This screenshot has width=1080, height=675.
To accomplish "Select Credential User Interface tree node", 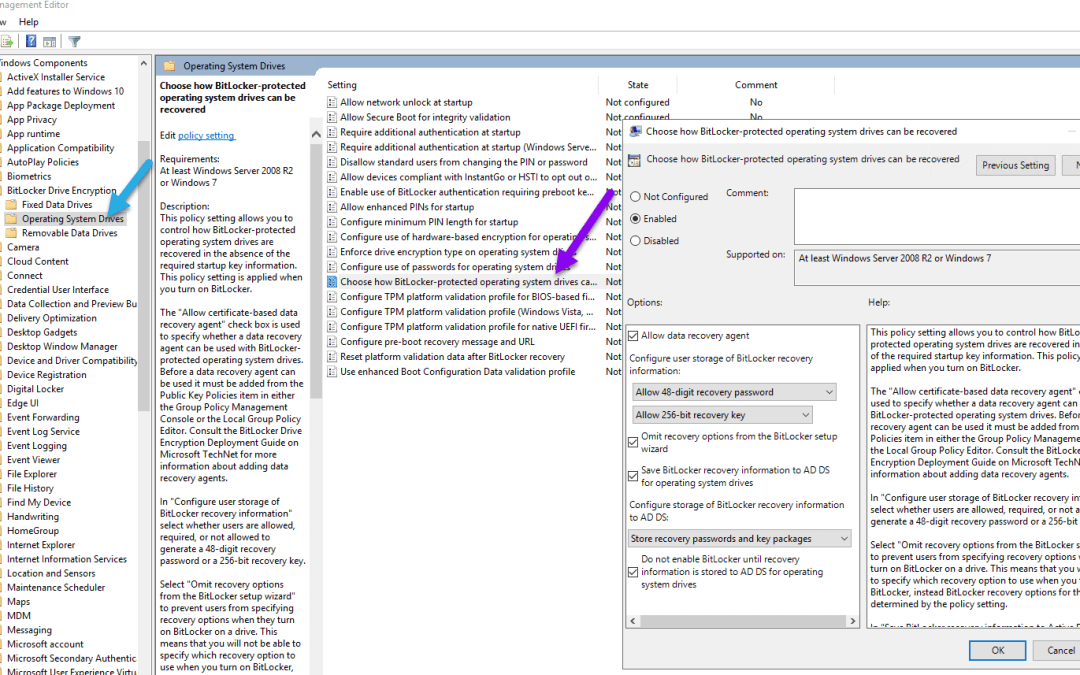I will point(57,290).
